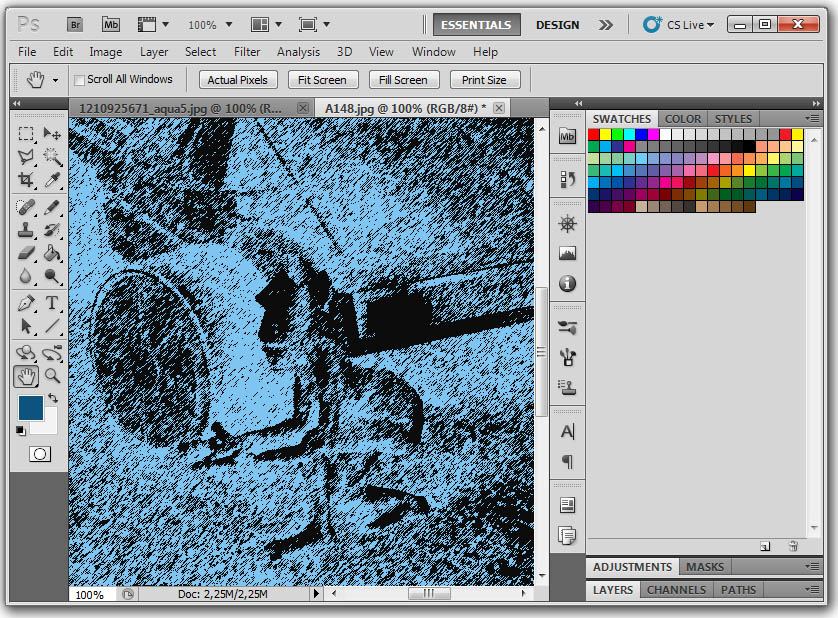Screen dimensions: 838x618
Task: Select the Type tool
Action: click(x=52, y=303)
